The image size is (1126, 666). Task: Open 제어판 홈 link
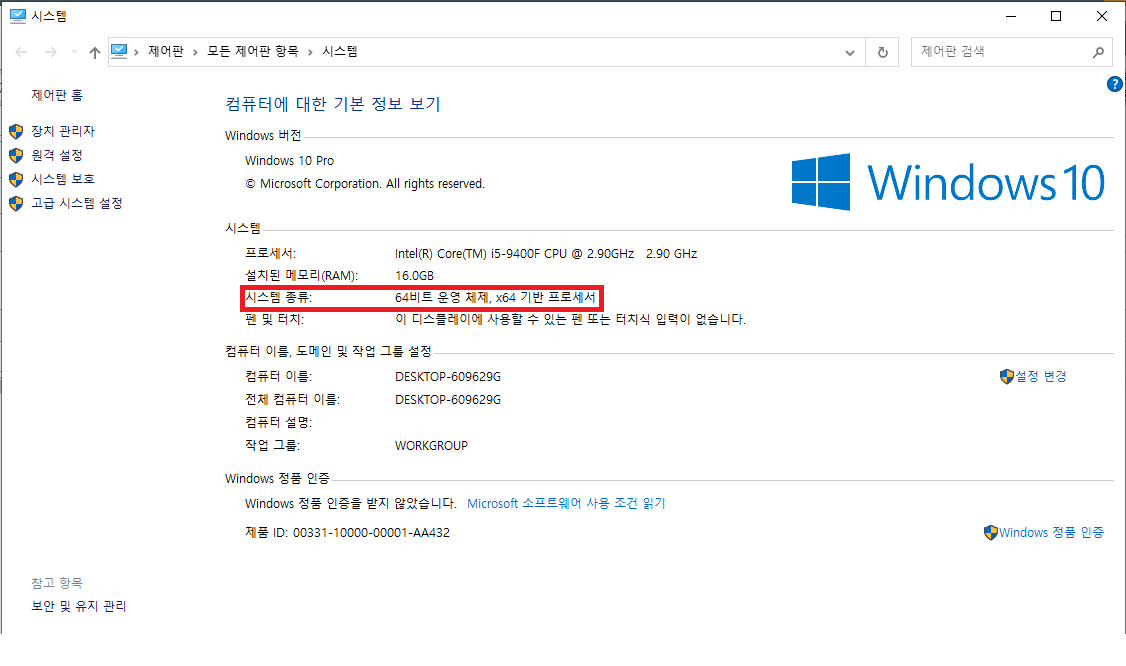point(57,95)
